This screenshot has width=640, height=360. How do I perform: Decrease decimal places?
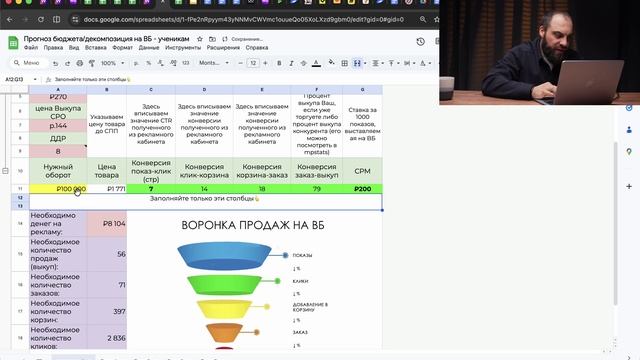(x=161, y=63)
